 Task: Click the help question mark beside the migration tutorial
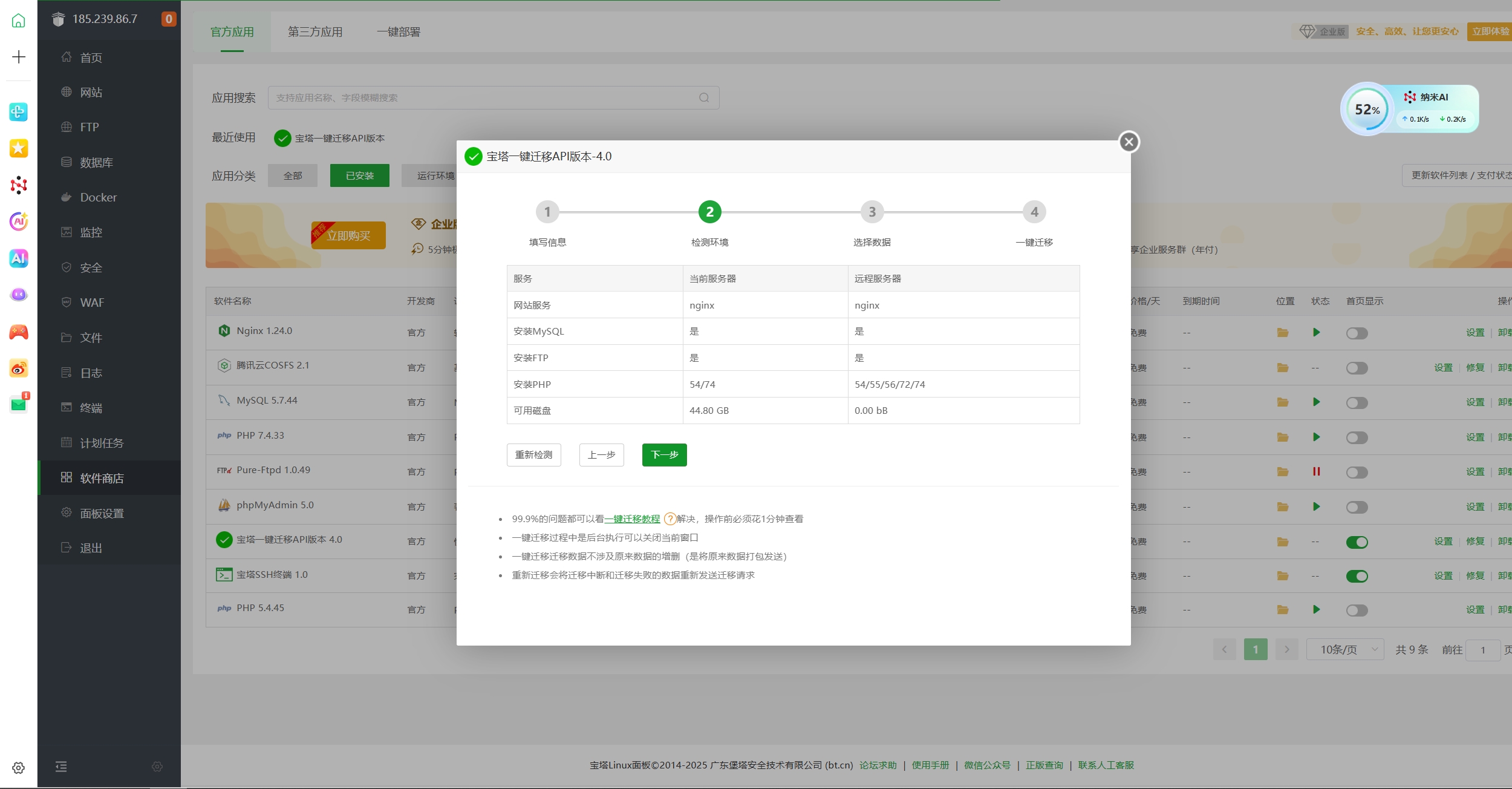point(670,519)
